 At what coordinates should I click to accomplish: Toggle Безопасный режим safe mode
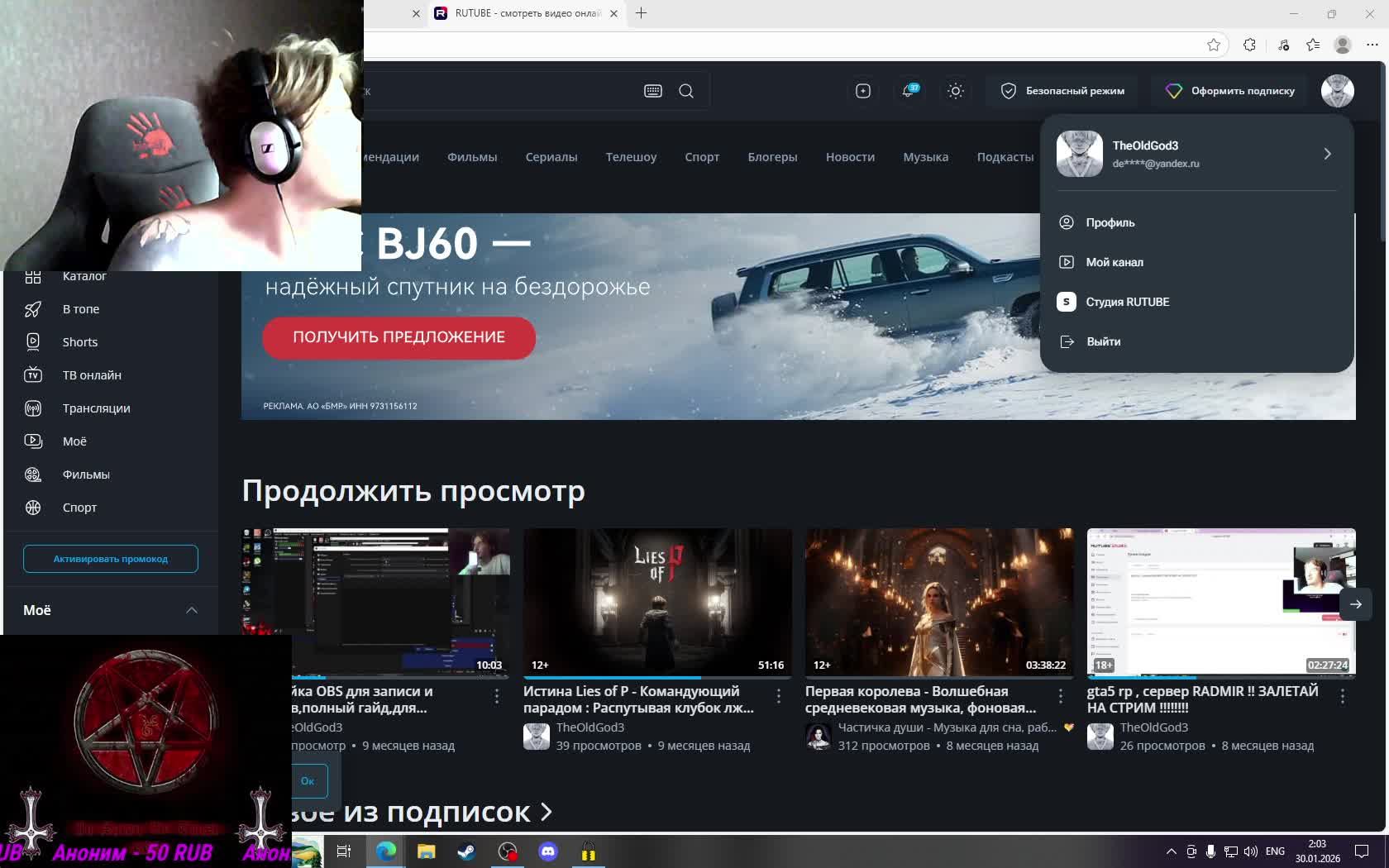point(1062,91)
